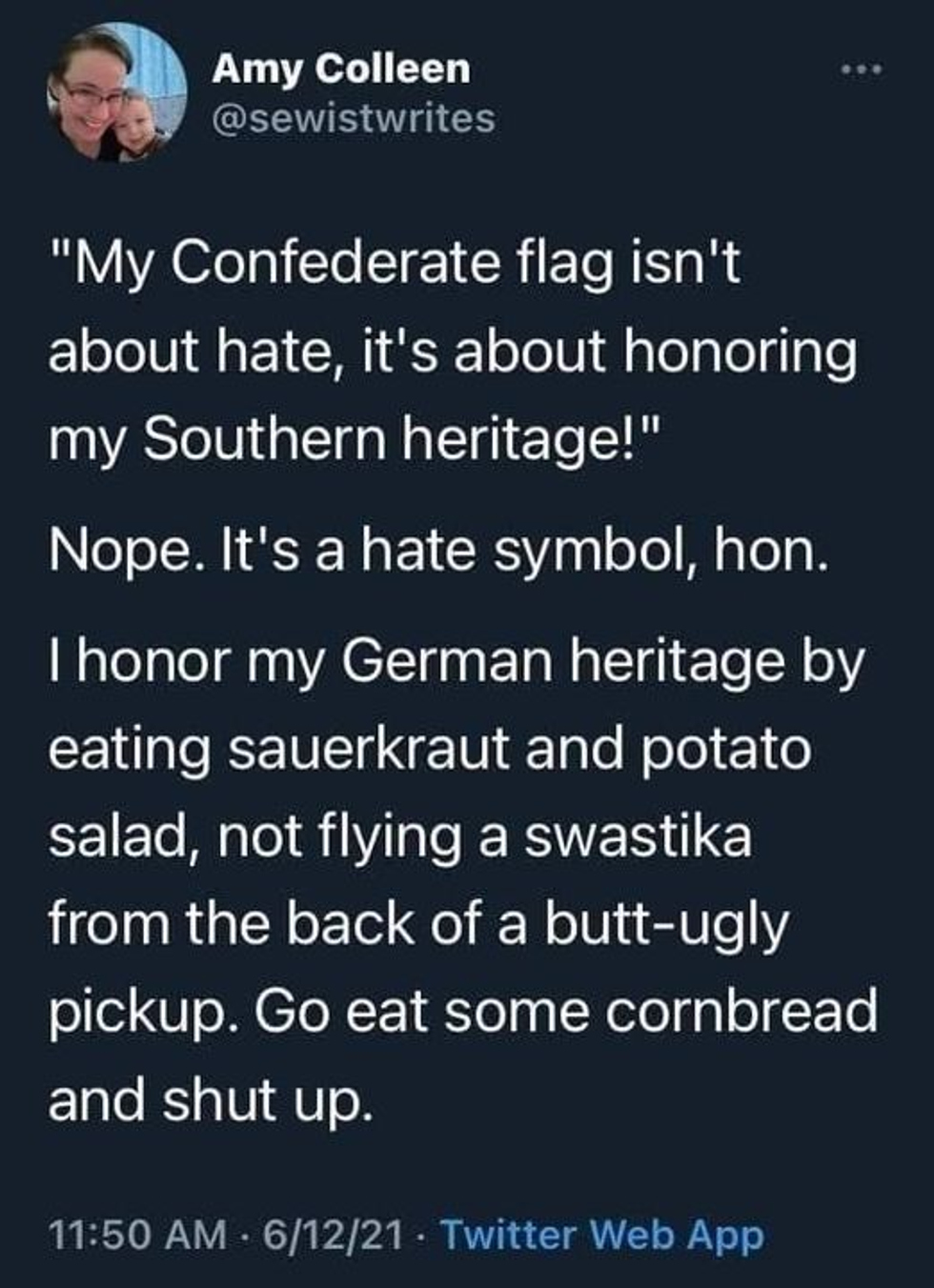Click the line "I honor my German heritage by"
The width and height of the screenshot is (934, 1288).
tap(457, 662)
